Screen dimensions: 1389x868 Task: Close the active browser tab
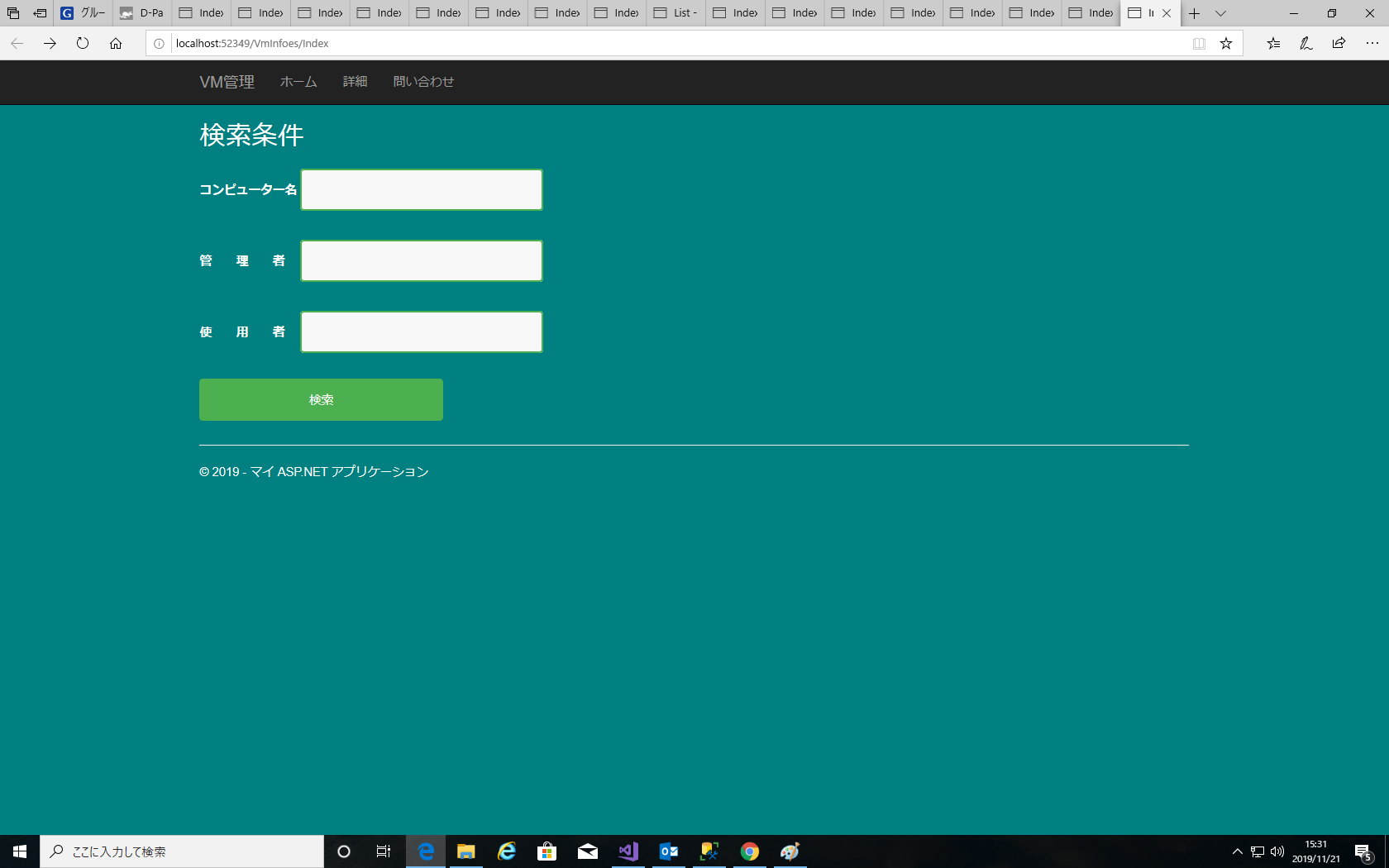[1167, 13]
